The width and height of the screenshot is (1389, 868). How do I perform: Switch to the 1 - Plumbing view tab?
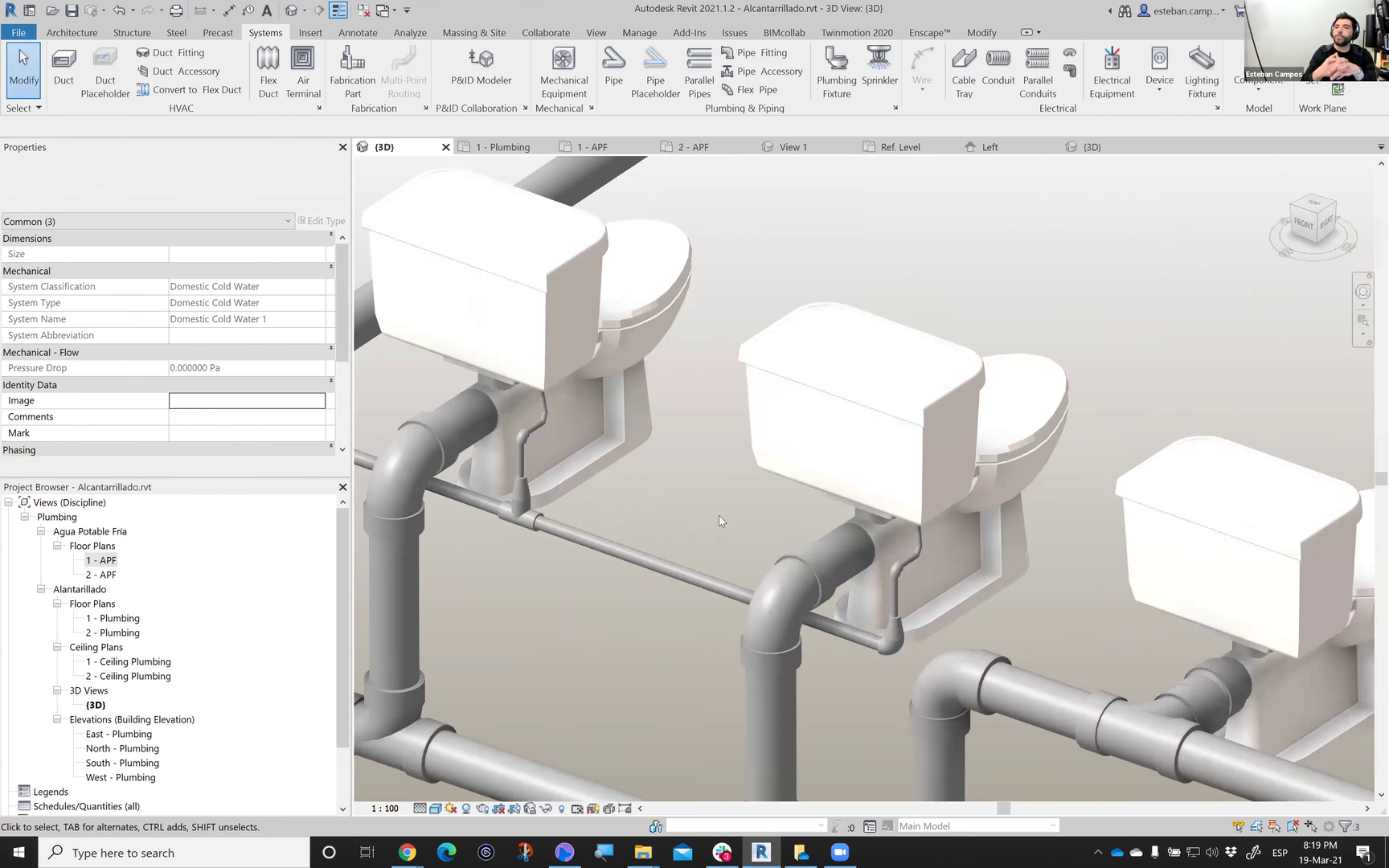click(x=502, y=147)
